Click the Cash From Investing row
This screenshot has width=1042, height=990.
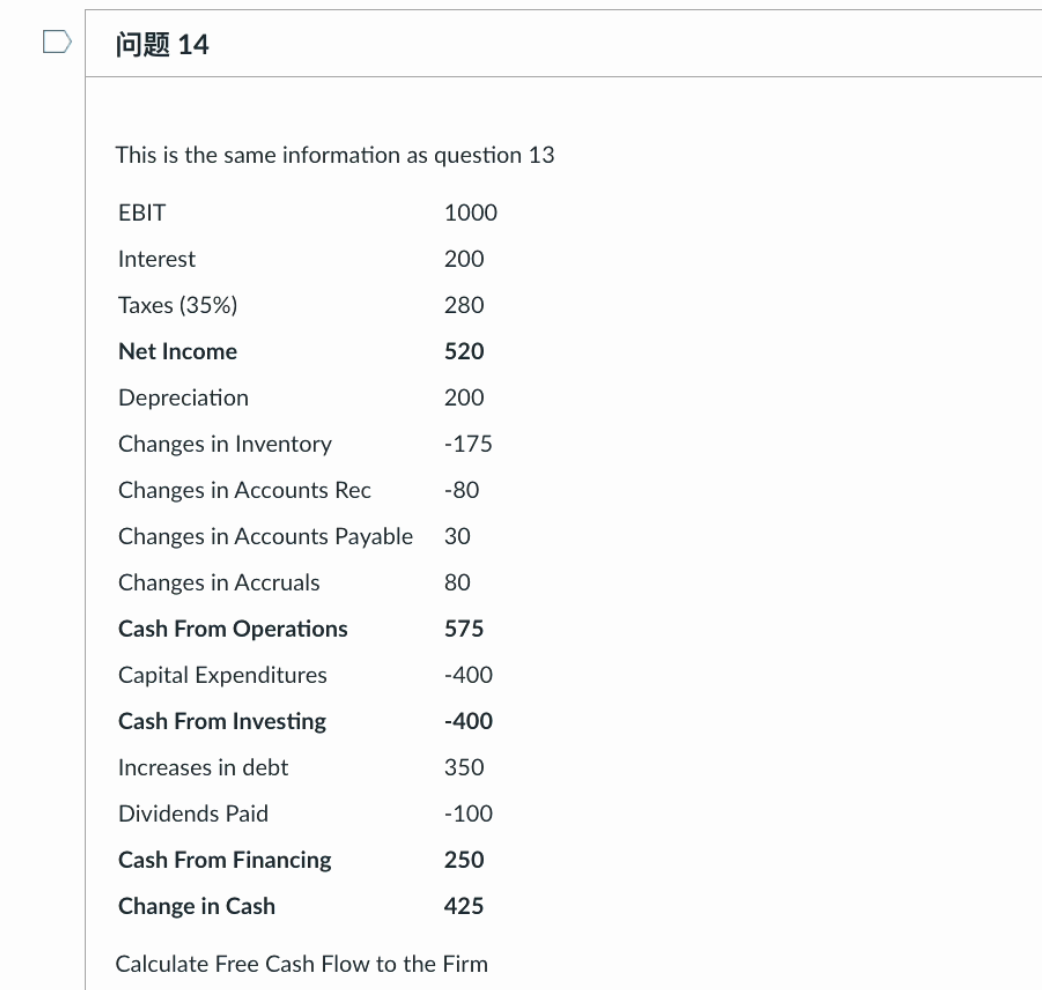[220, 720]
